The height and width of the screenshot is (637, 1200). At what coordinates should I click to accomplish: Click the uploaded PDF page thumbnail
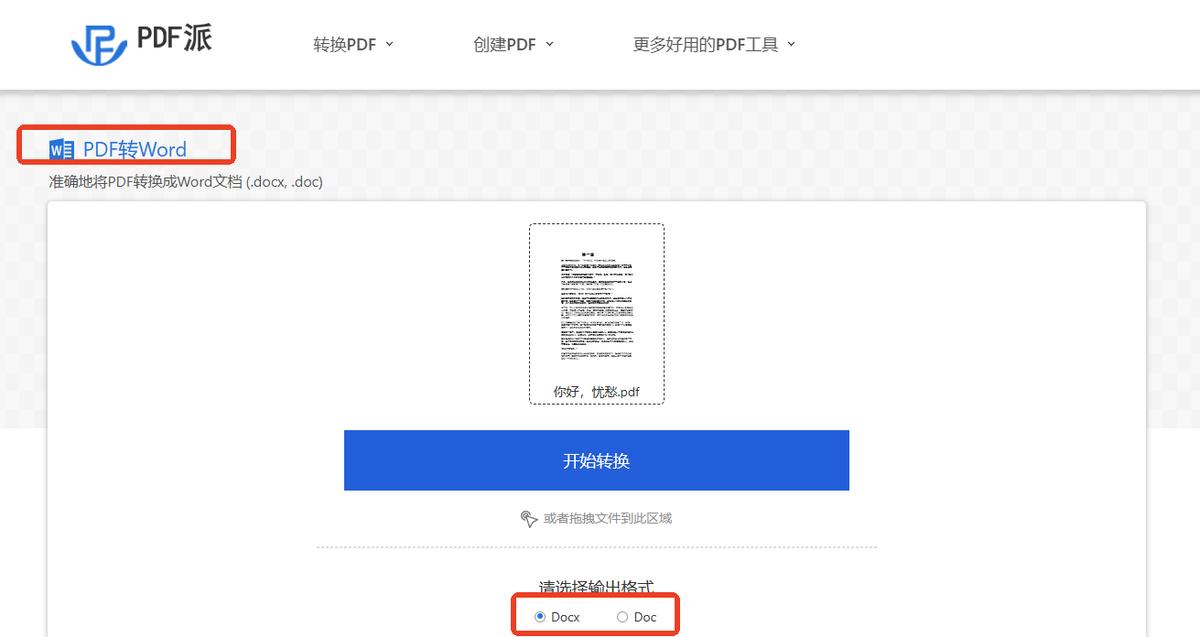(596, 303)
